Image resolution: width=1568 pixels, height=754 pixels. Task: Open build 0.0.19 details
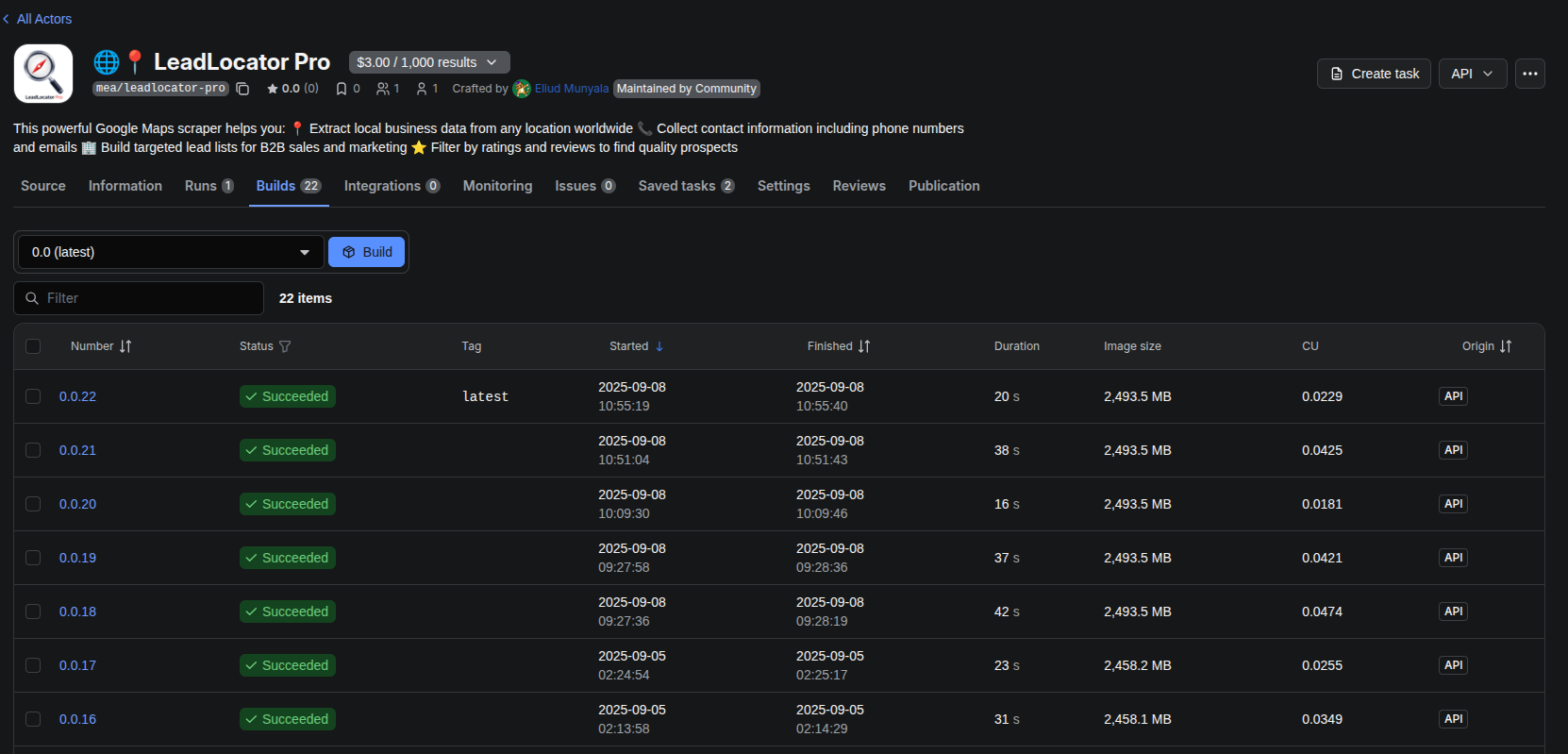pos(77,558)
